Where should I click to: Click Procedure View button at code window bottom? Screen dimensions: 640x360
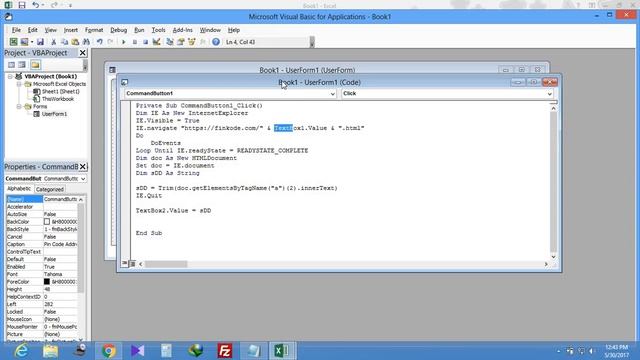point(124,264)
